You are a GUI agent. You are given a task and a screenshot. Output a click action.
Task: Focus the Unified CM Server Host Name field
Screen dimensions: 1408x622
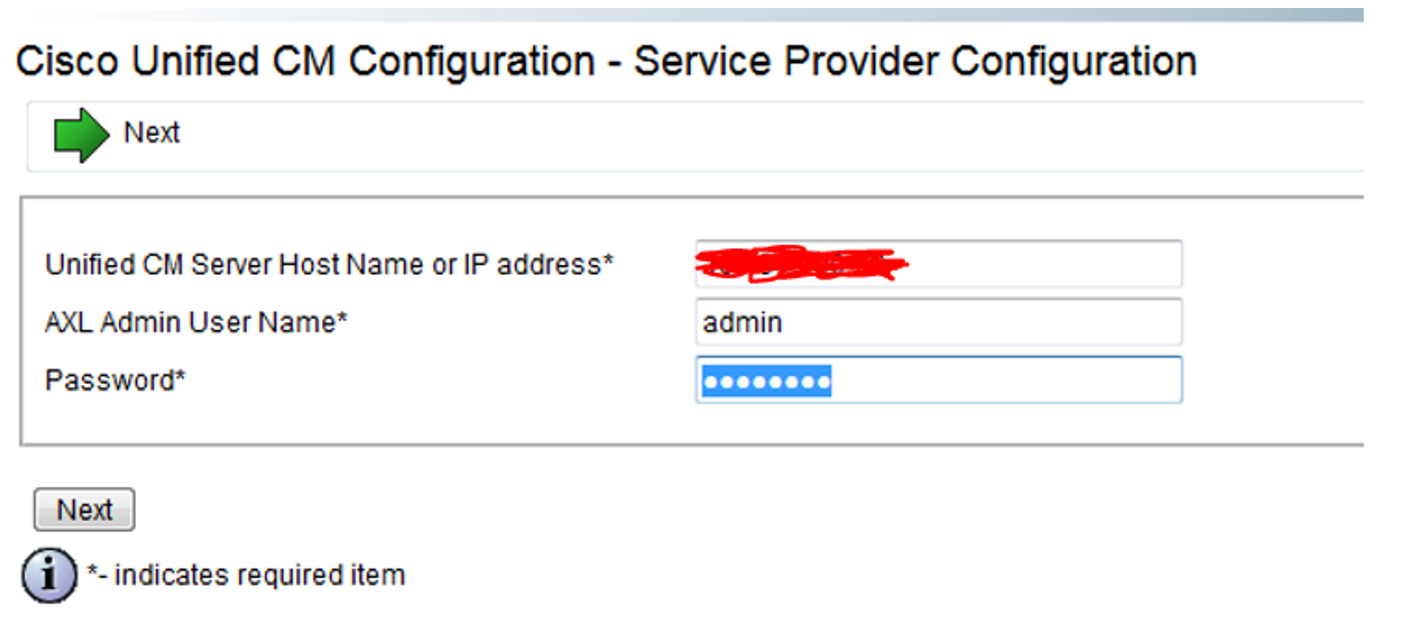tap(938, 264)
